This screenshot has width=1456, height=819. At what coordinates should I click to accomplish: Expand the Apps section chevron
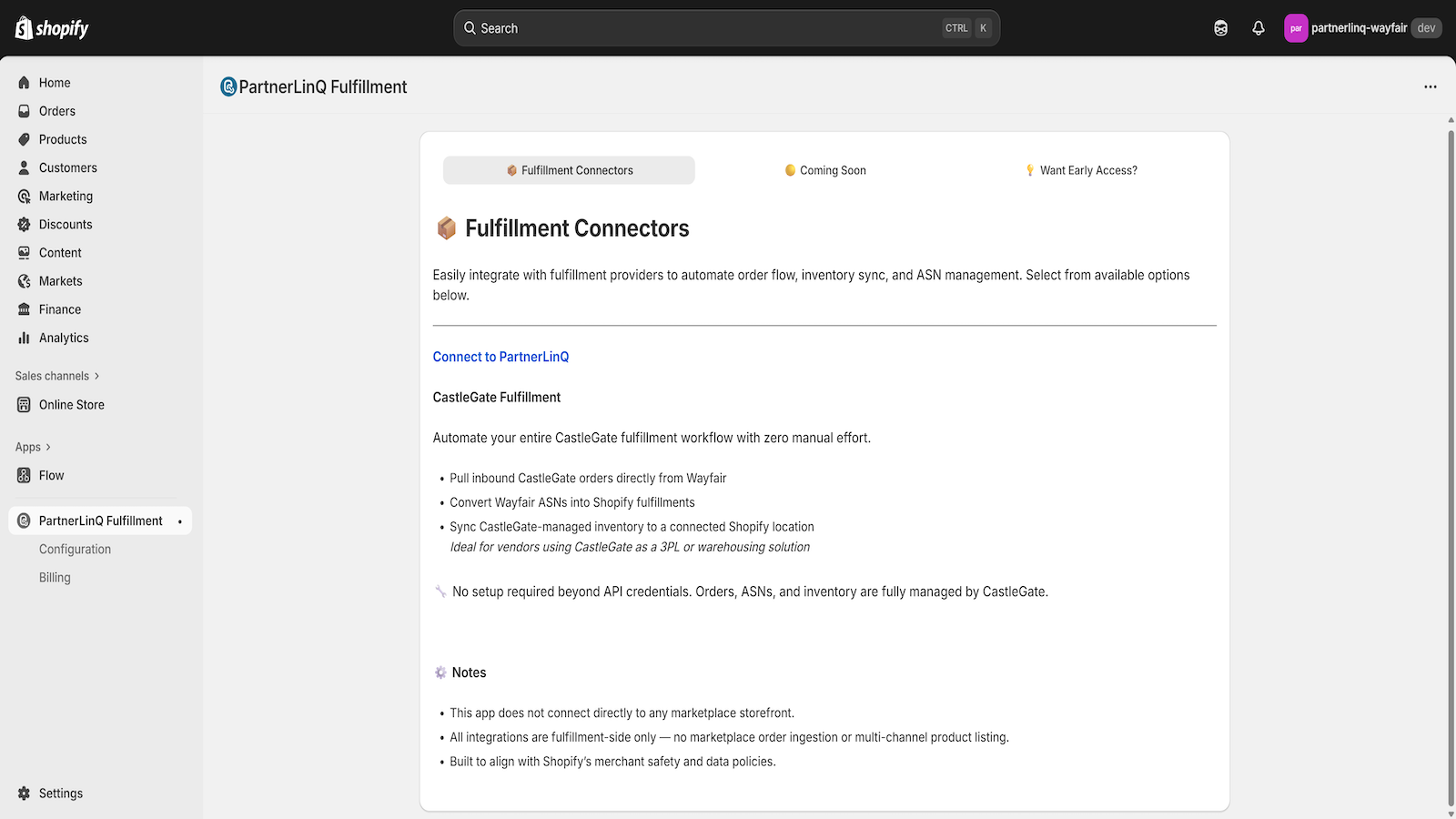(48, 447)
